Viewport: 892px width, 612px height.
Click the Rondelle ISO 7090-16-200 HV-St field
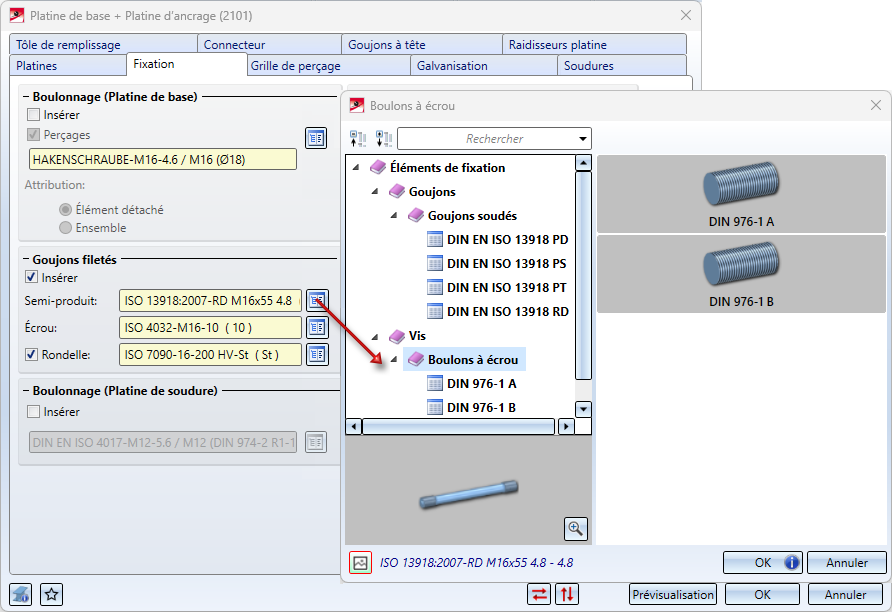(210, 354)
